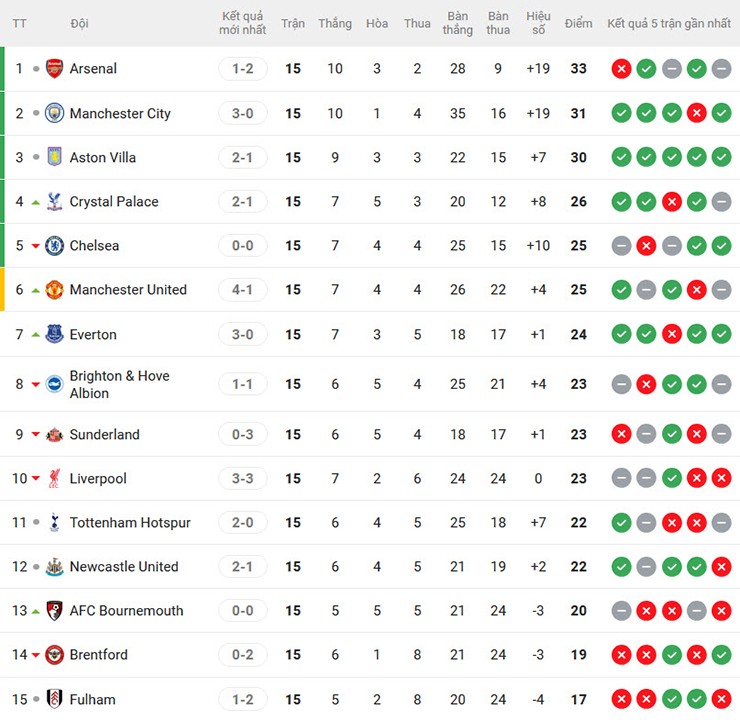Click the Newcastle United club crest
This screenshot has height=720, width=740.
coord(54,567)
